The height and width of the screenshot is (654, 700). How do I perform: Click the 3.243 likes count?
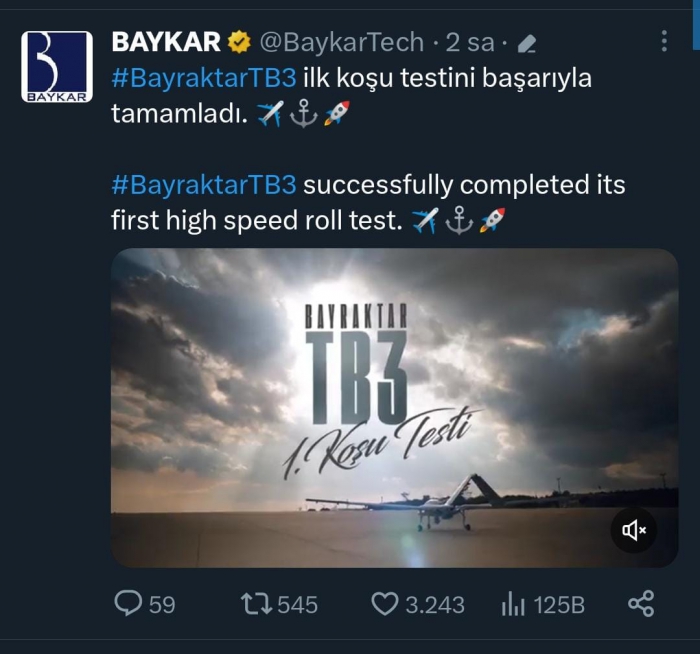(434, 604)
